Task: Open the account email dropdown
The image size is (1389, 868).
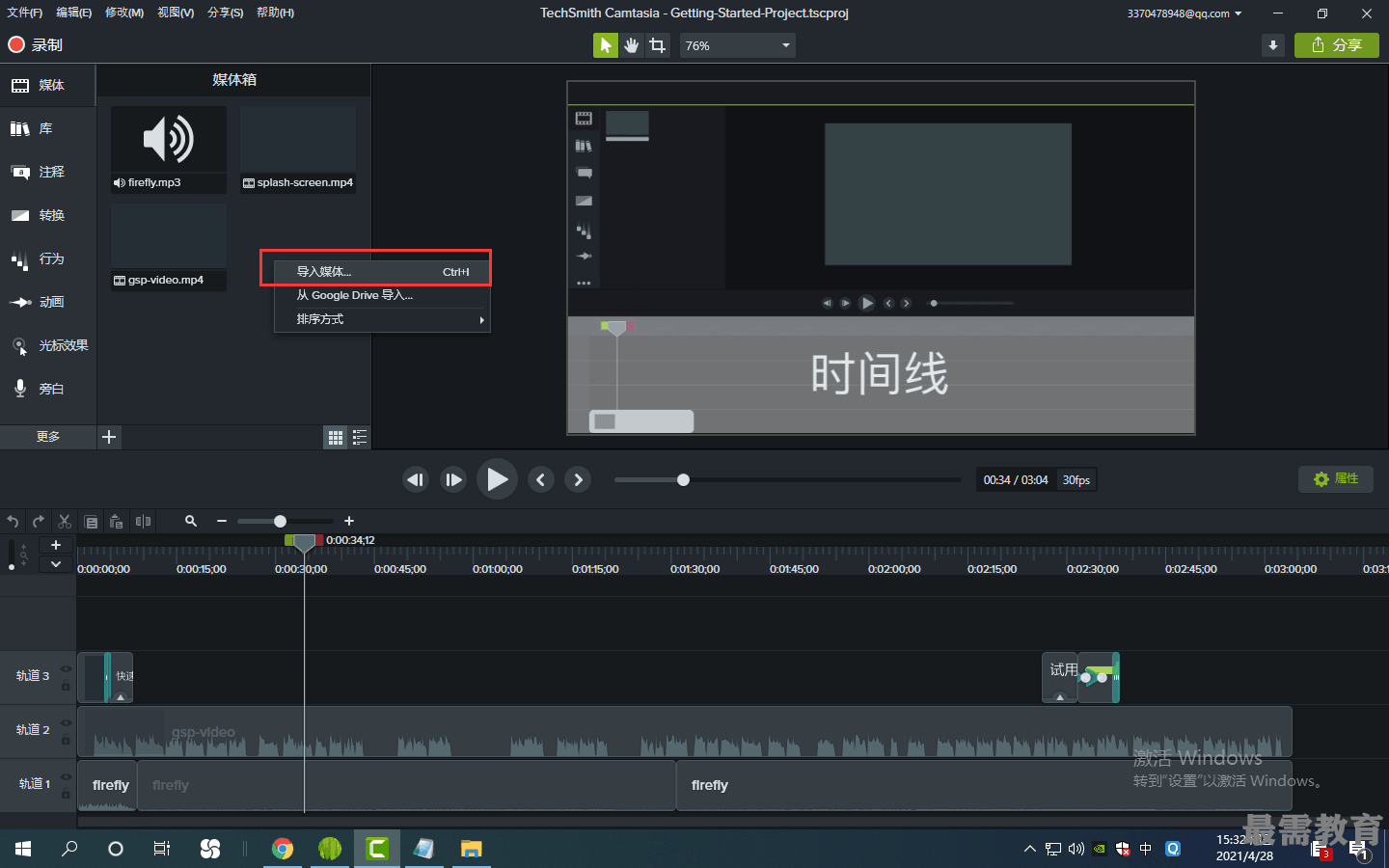Action: coord(1185,14)
